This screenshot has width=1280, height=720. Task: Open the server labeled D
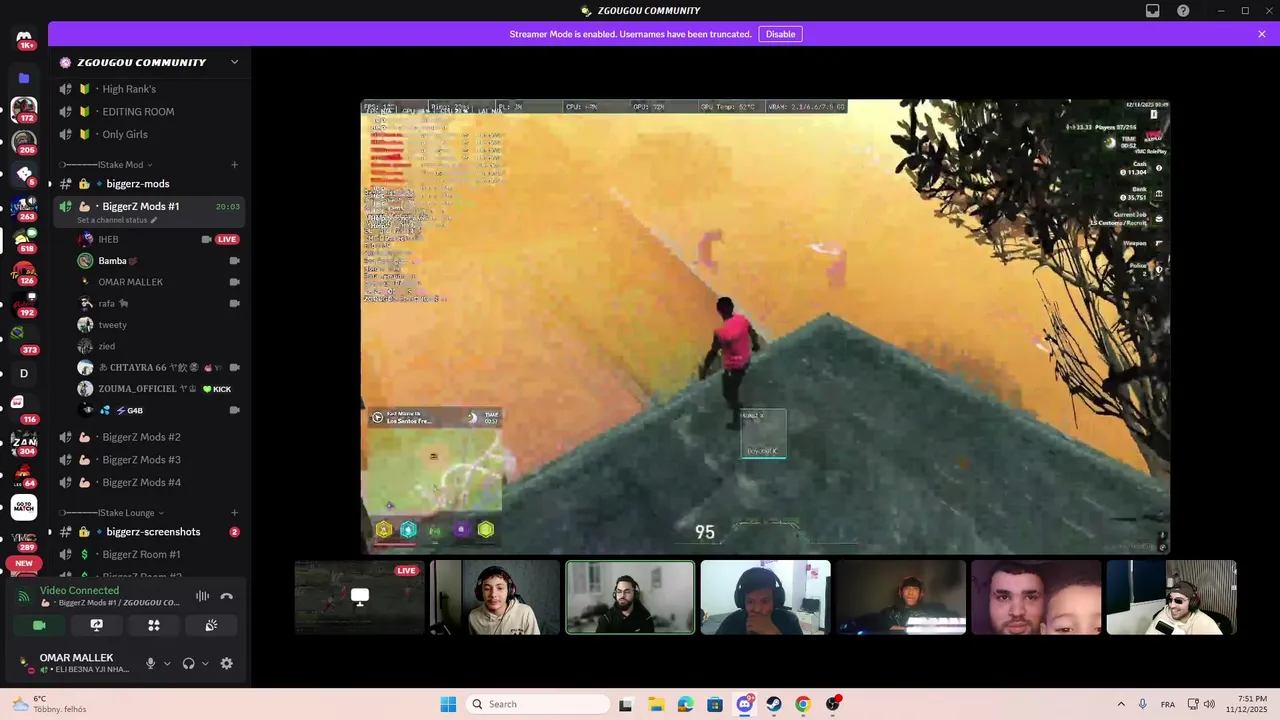[x=24, y=373]
